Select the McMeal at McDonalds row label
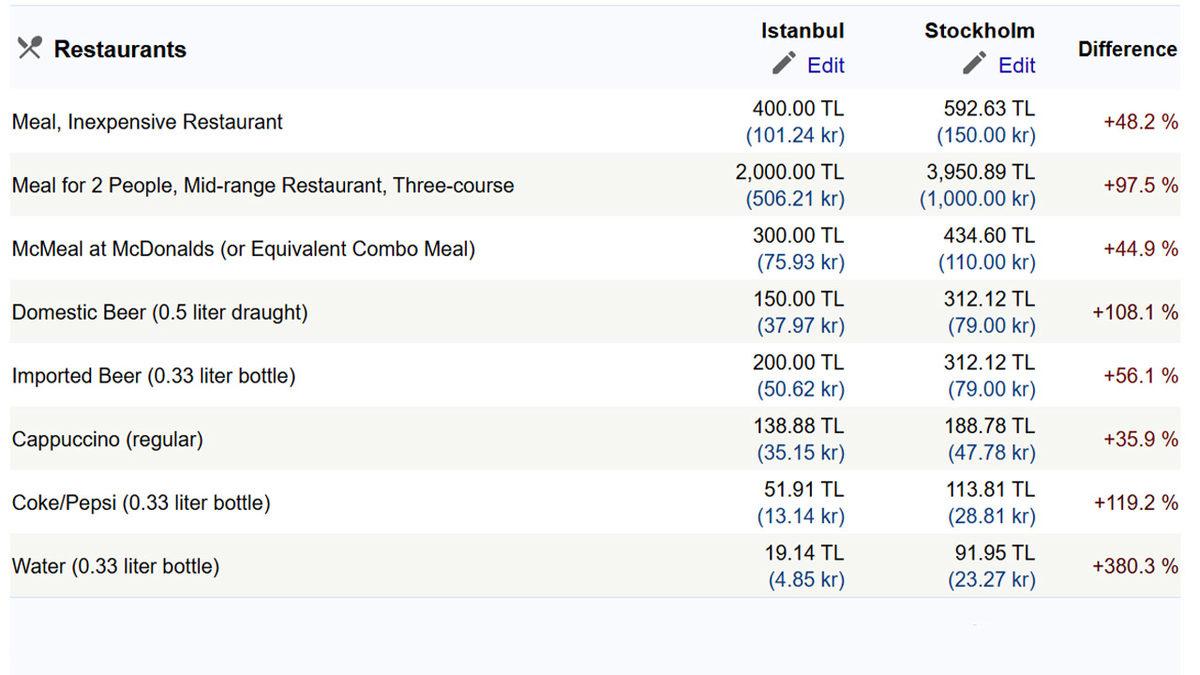This screenshot has height=675, width=1200. pyautogui.click(x=243, y=249)
